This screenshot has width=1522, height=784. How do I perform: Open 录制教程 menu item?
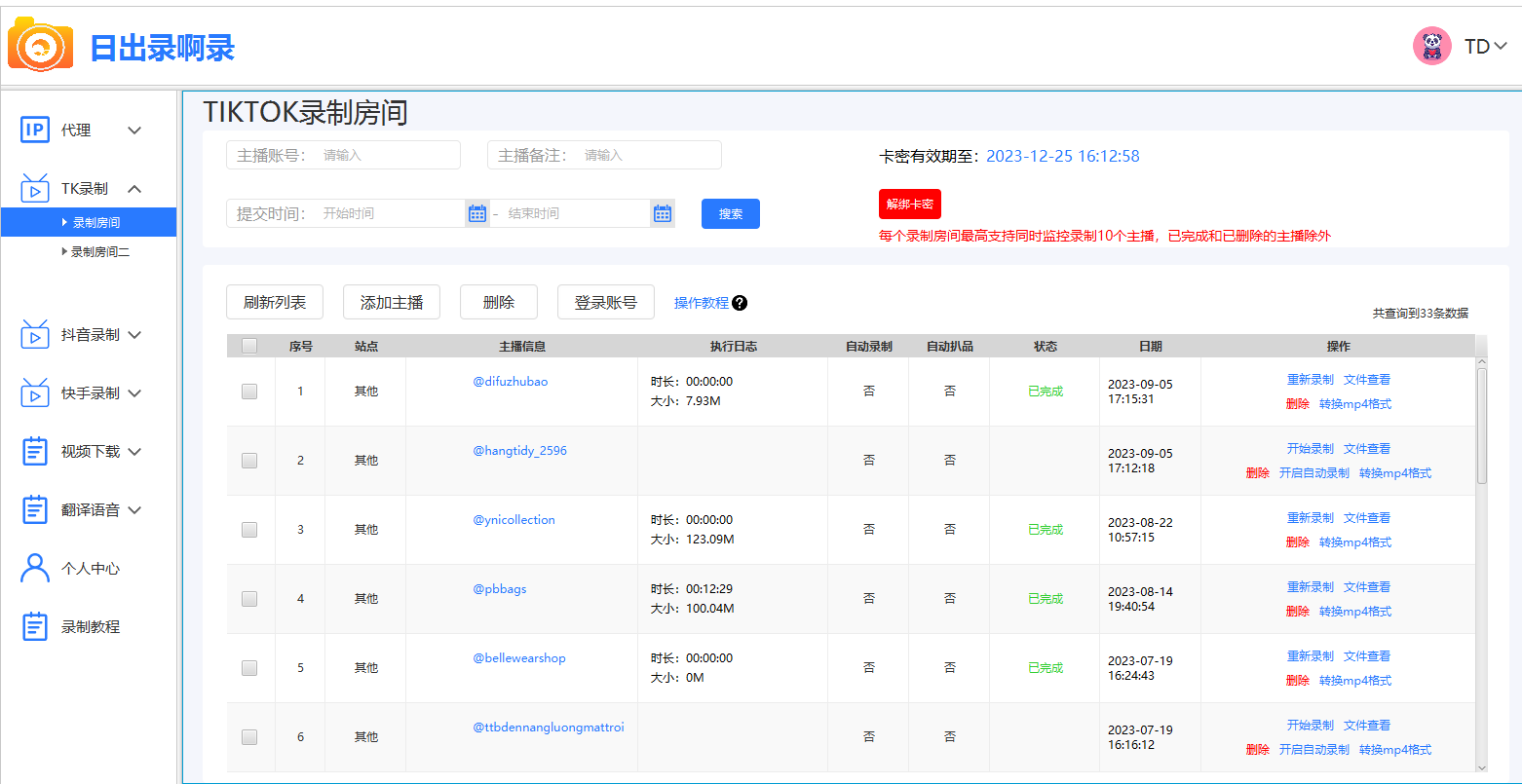point(91,626)
